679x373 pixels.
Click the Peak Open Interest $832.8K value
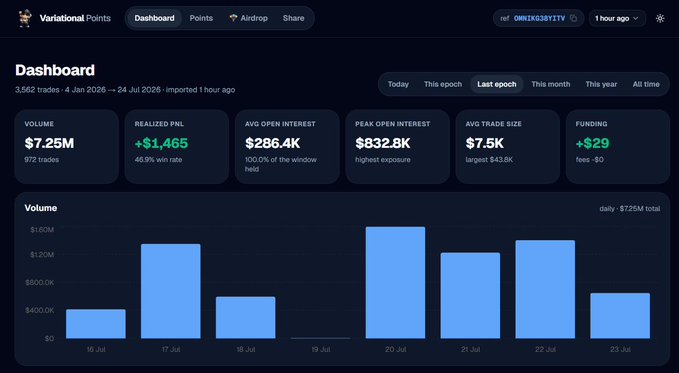tap(383, 143)
